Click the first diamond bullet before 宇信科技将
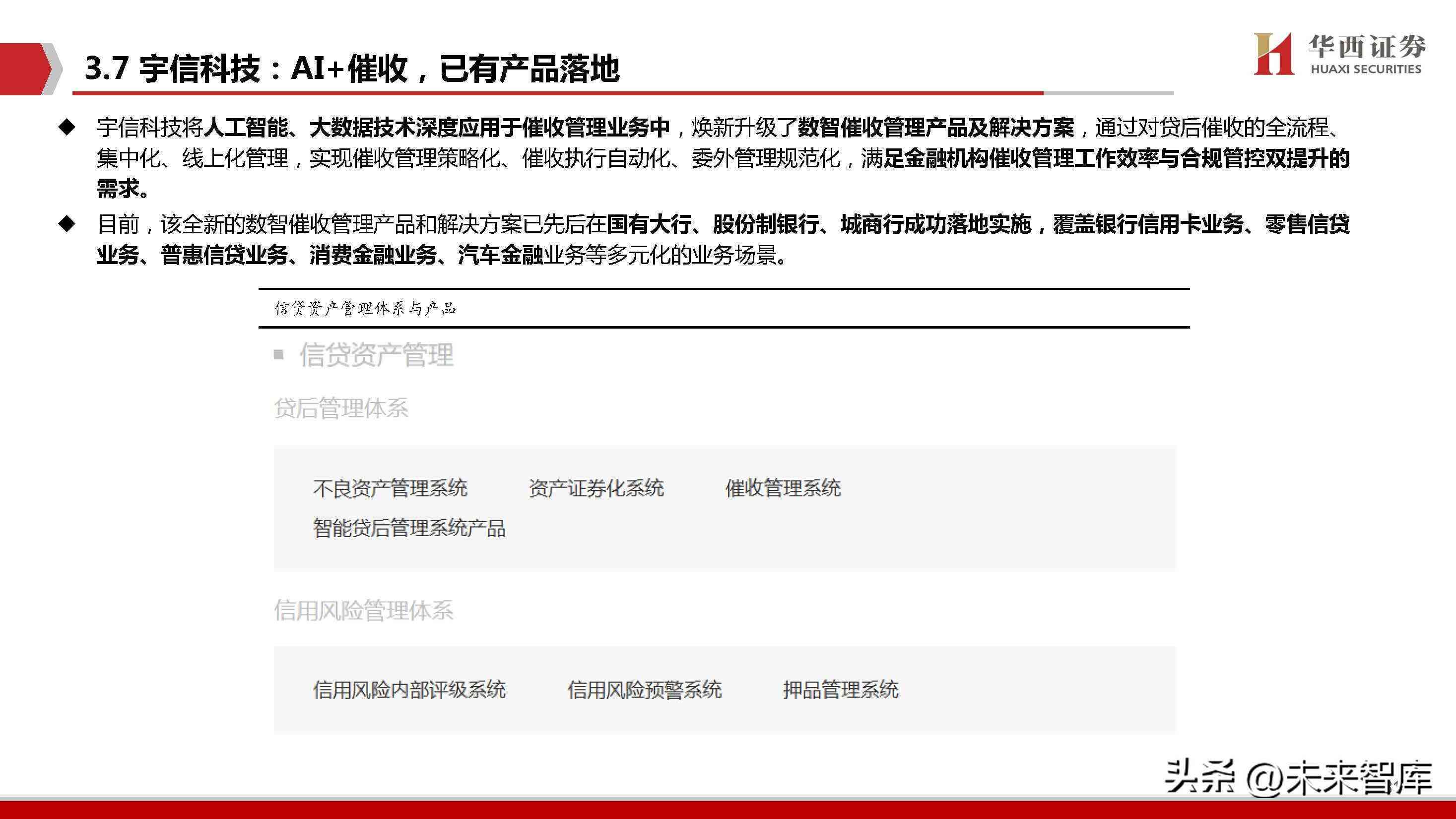The image size is (1456, 819). pos(66,127)
